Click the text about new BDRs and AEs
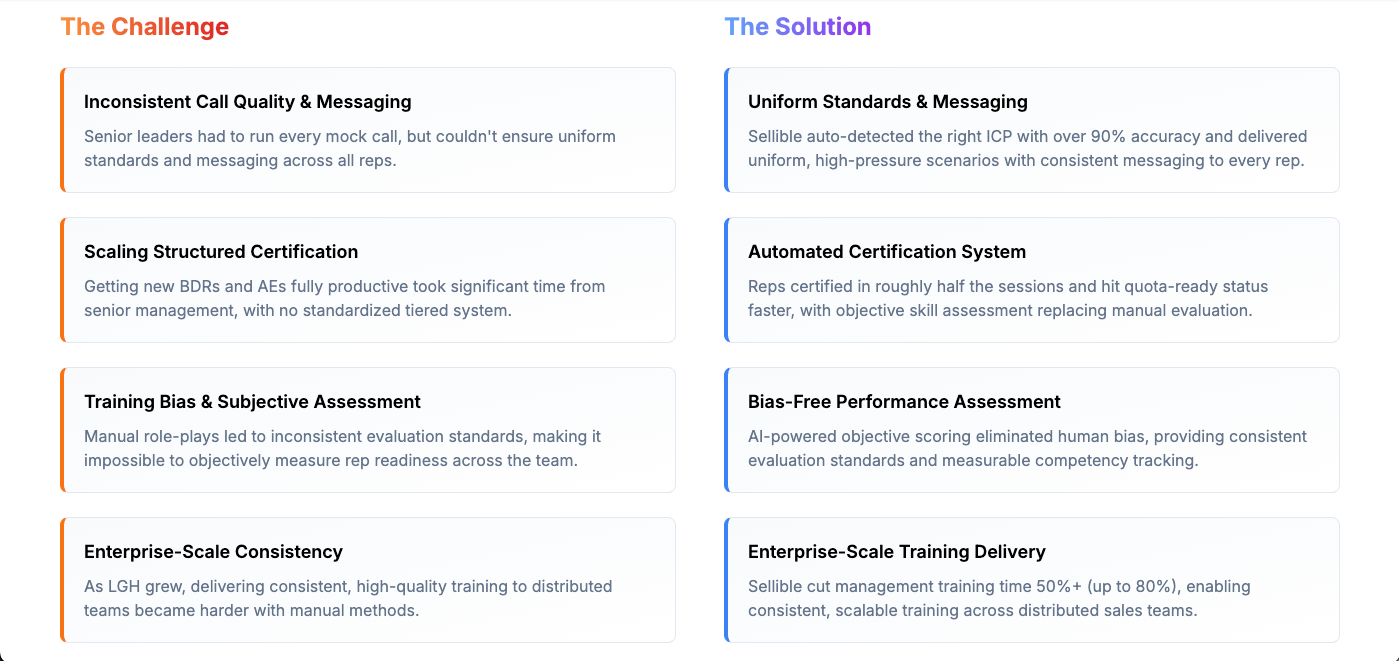This screenshot has width=1399, height=661. 344,298
